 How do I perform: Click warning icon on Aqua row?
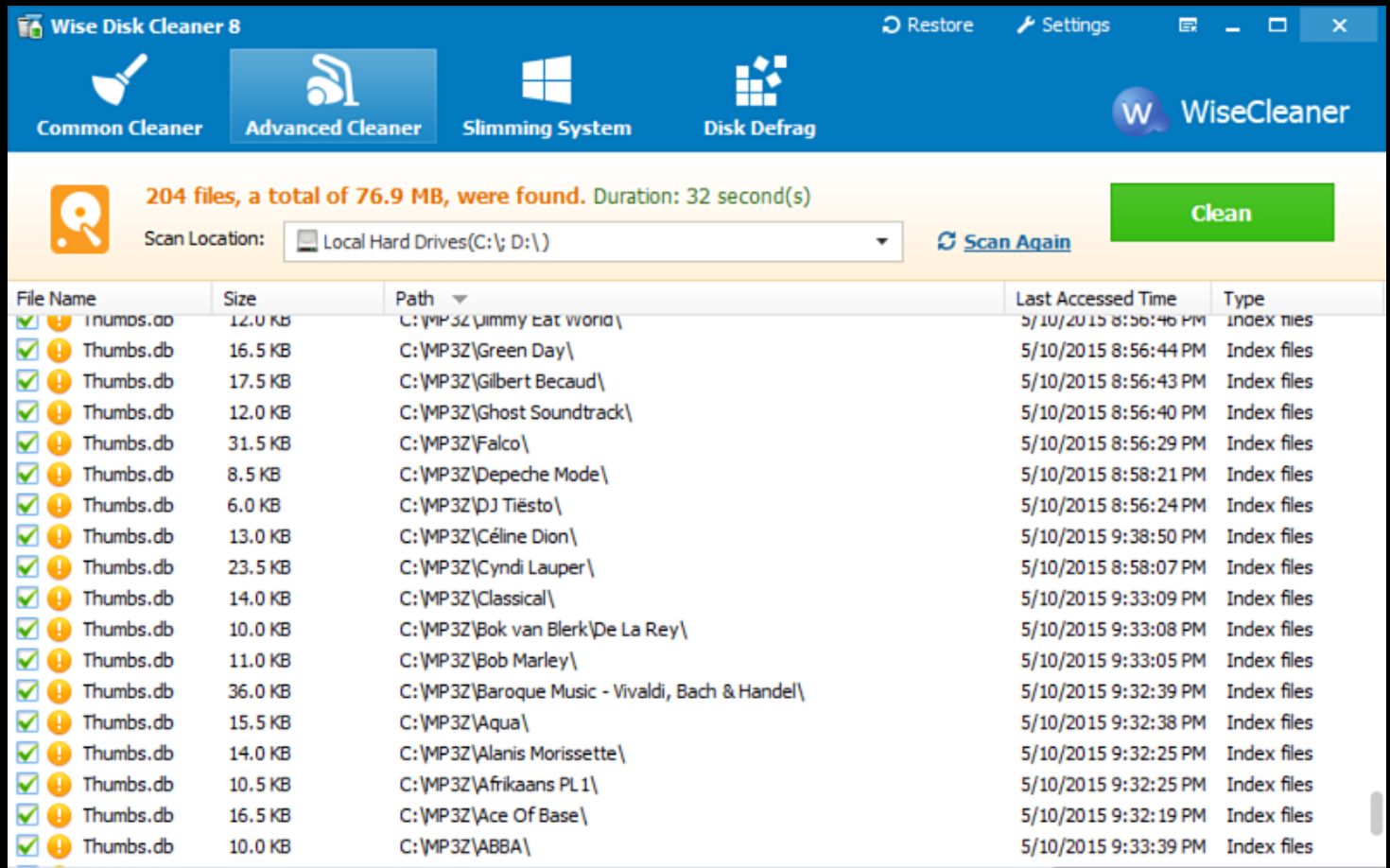[x=60, y=722]
